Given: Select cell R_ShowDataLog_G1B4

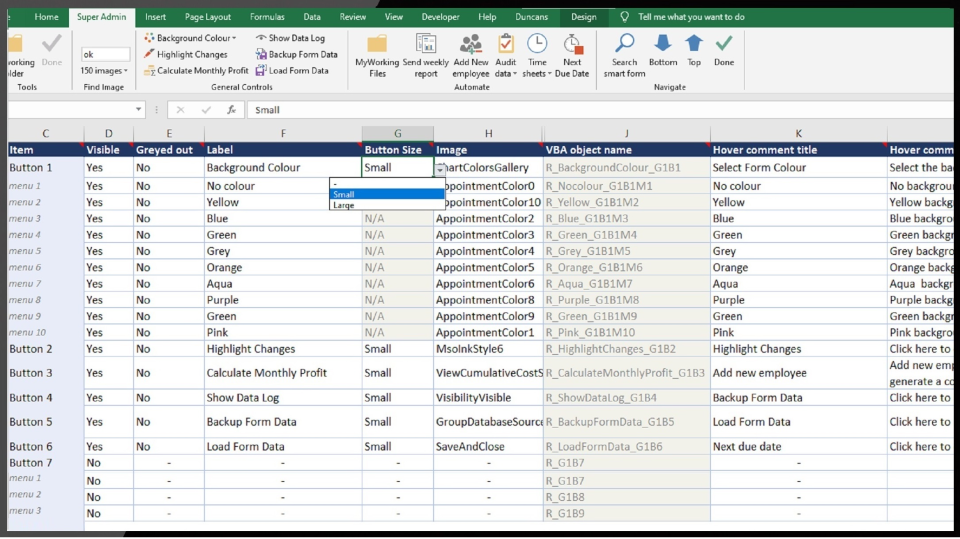Looking at the screenshot, I should [626, 398].
